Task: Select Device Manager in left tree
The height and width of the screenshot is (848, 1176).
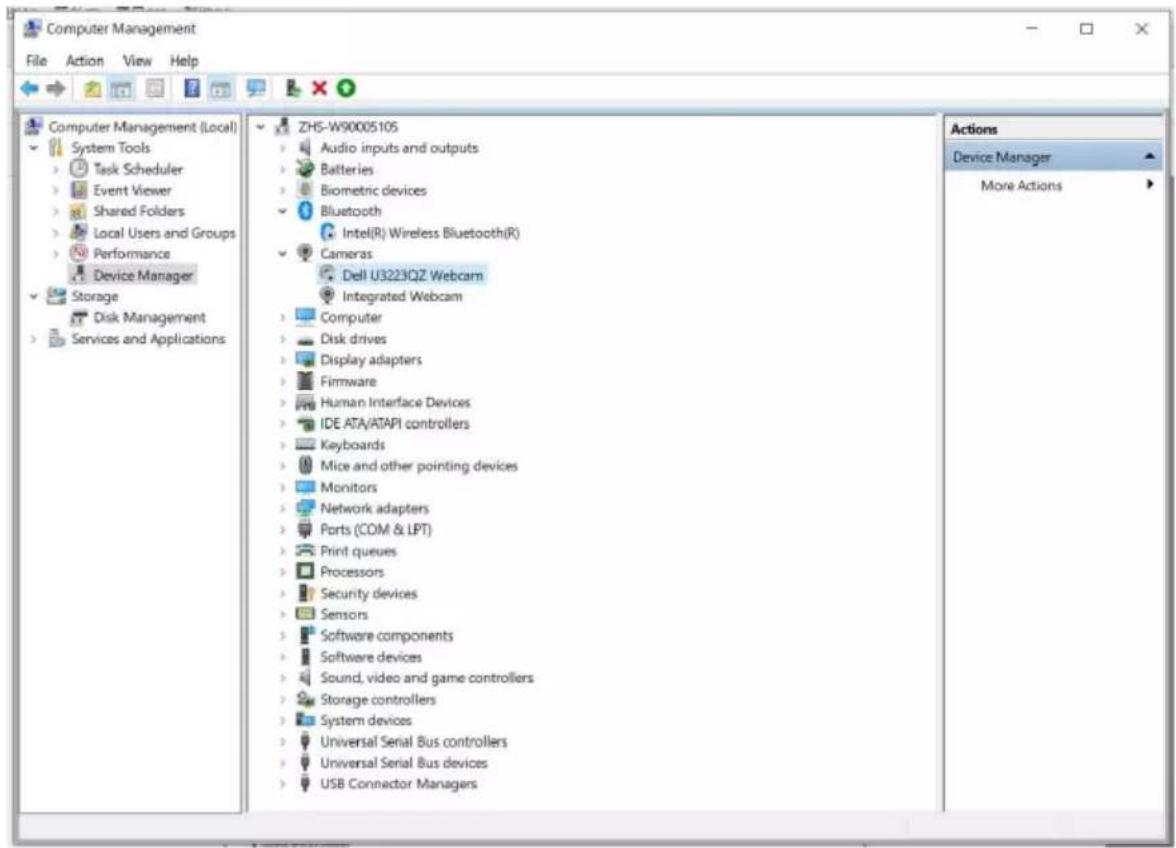Action: [142, 275]
